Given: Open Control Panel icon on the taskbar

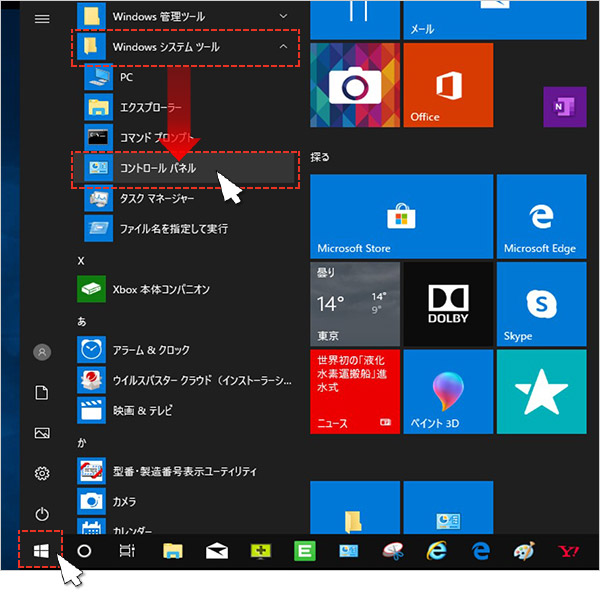Looking at the screenshot, I should coord(349,551).
